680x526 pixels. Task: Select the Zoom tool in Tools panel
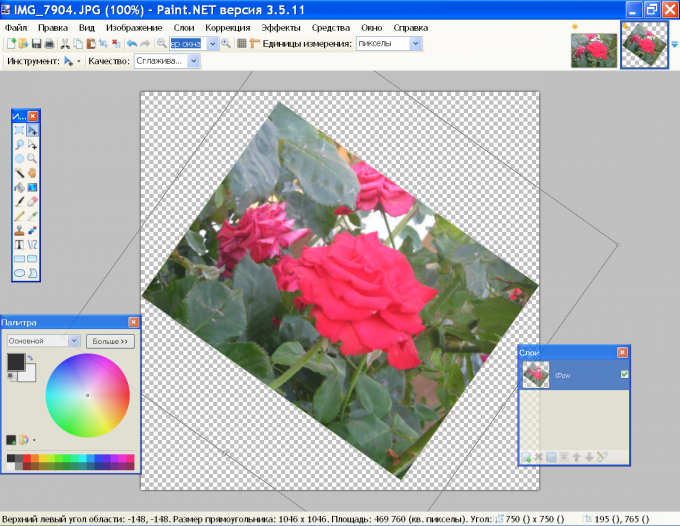32,159
